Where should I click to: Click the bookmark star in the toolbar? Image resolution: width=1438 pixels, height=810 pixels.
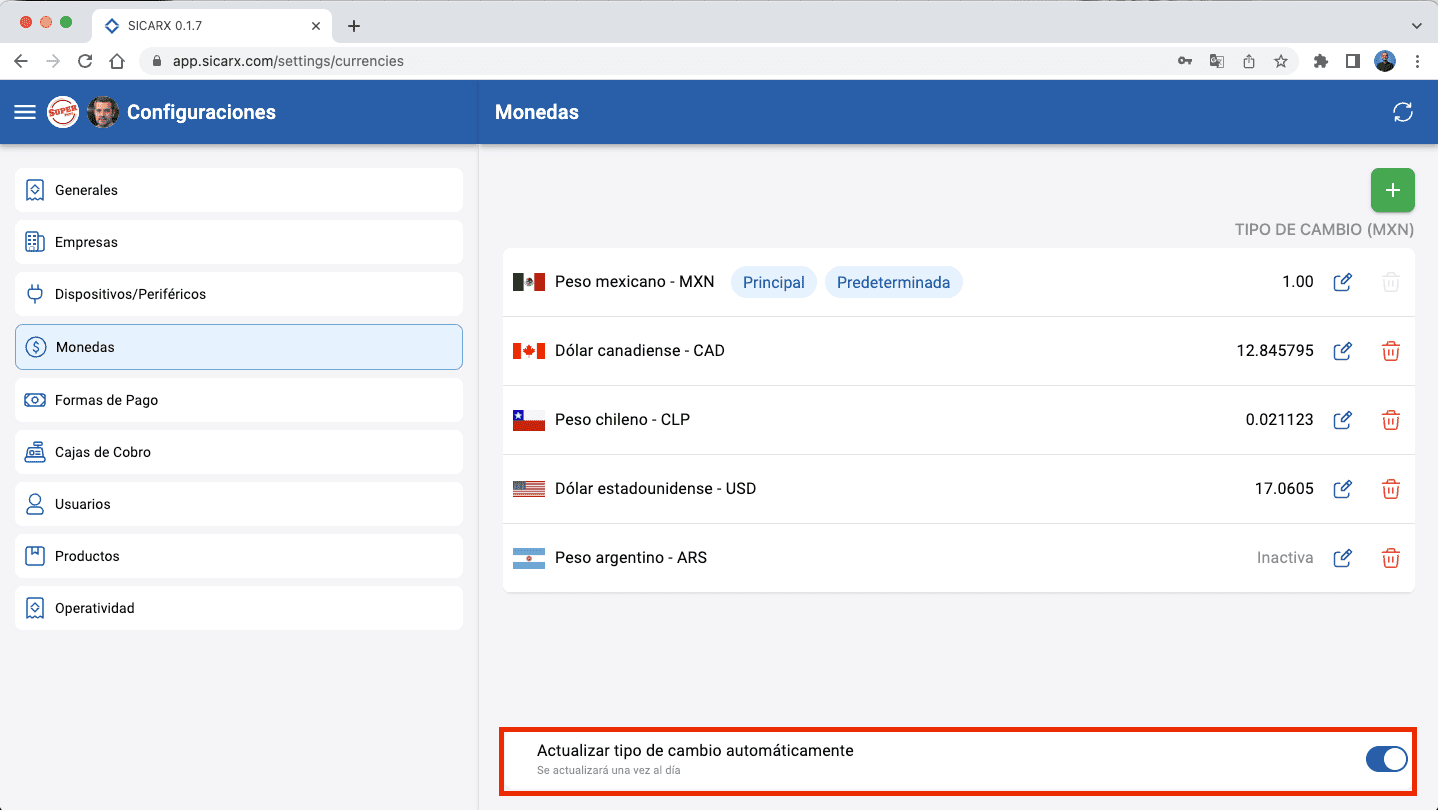pyautogui.click(x=1281, y=61)
